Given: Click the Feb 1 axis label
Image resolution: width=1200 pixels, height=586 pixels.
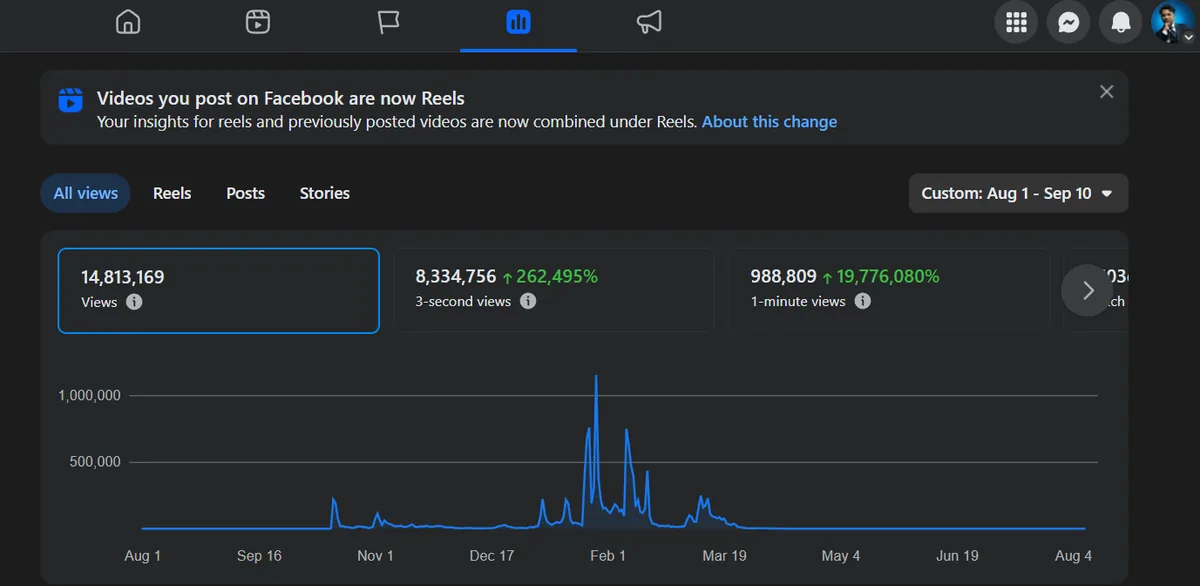Looking at the screenshot, I should click(608, 556).
